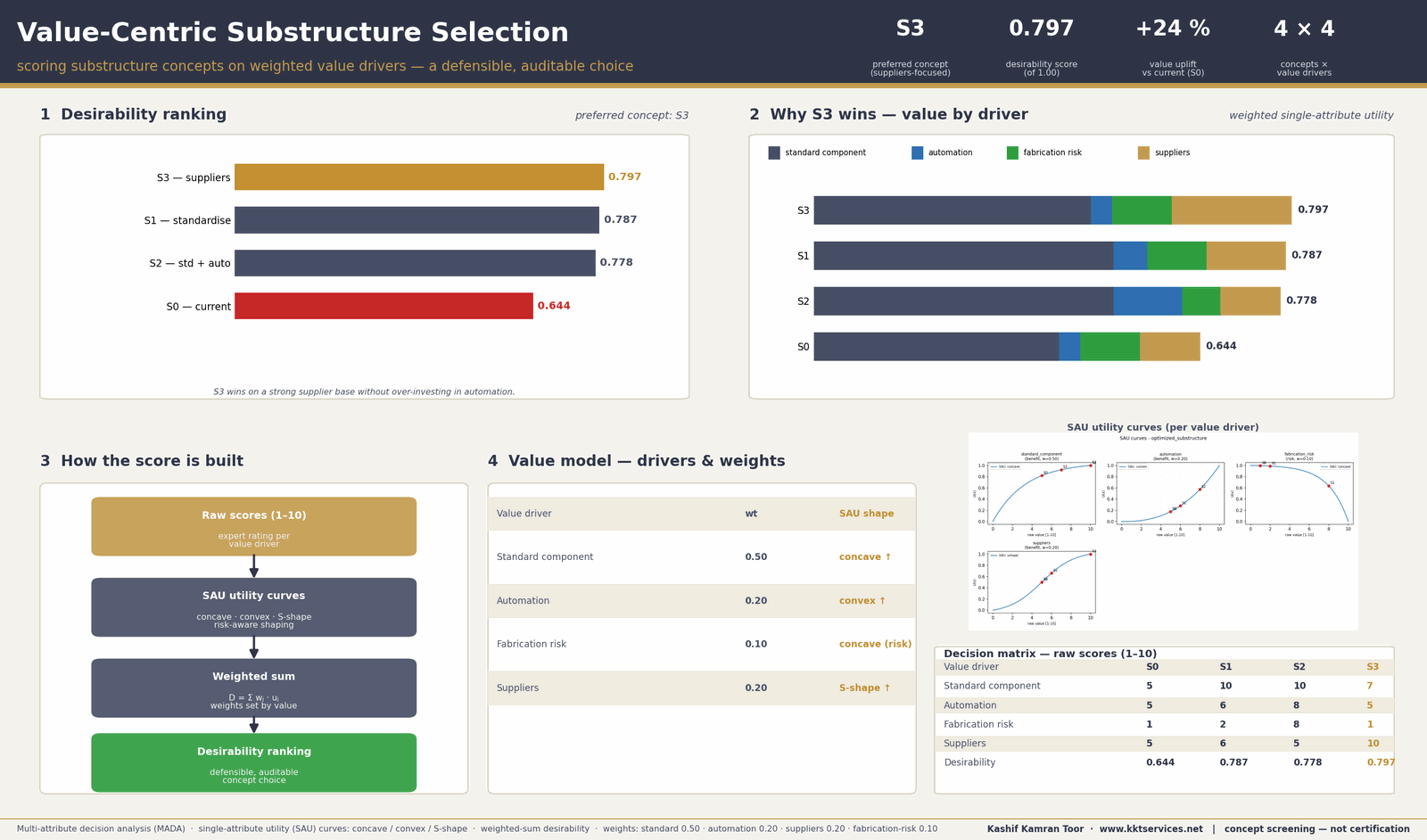The image size is (1427, 840).
Task: Click the Fabrication risk row label in the Decision matrix
Action: [x=978, y=725]
